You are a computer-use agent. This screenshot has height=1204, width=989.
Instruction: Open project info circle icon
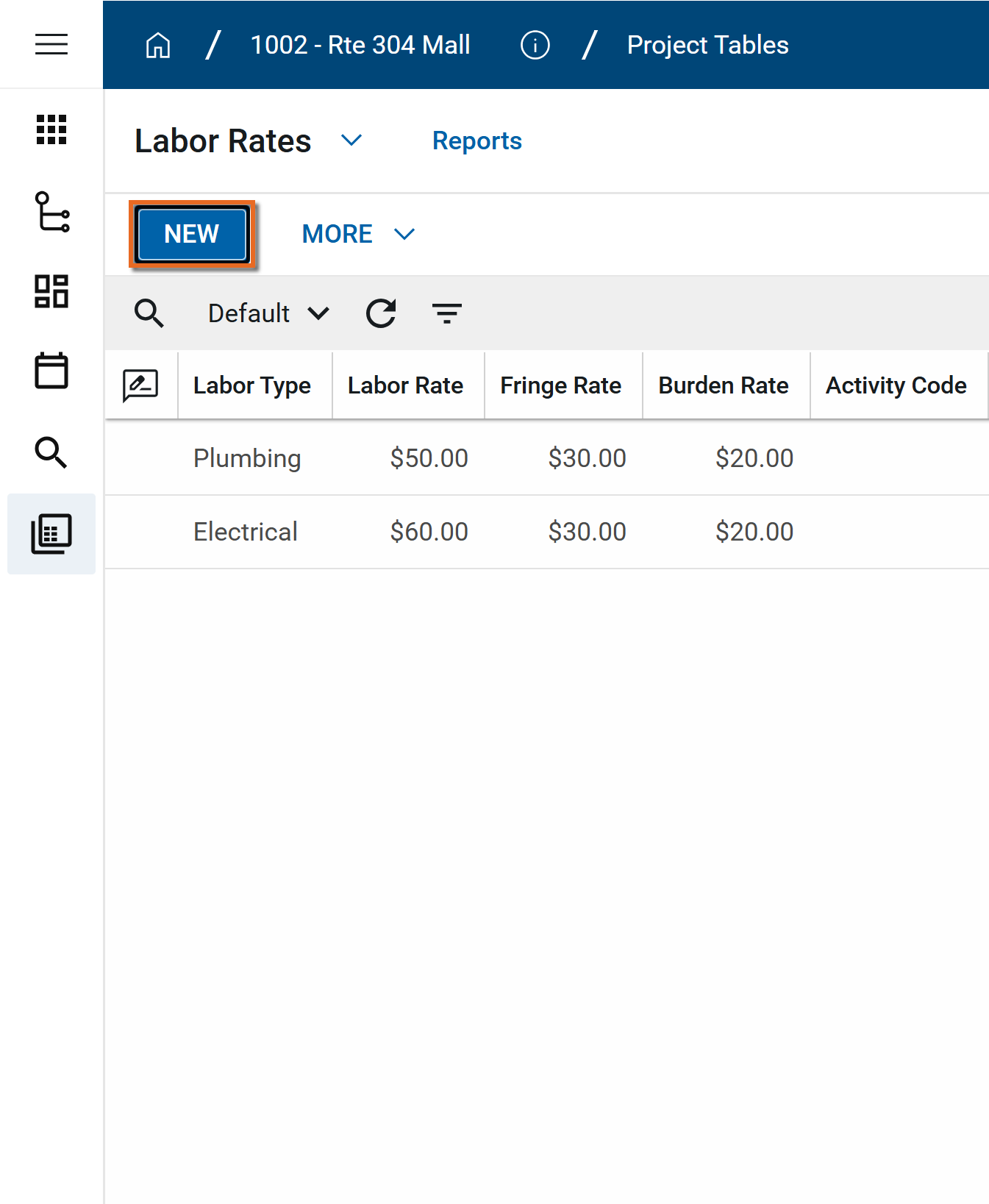535,46
